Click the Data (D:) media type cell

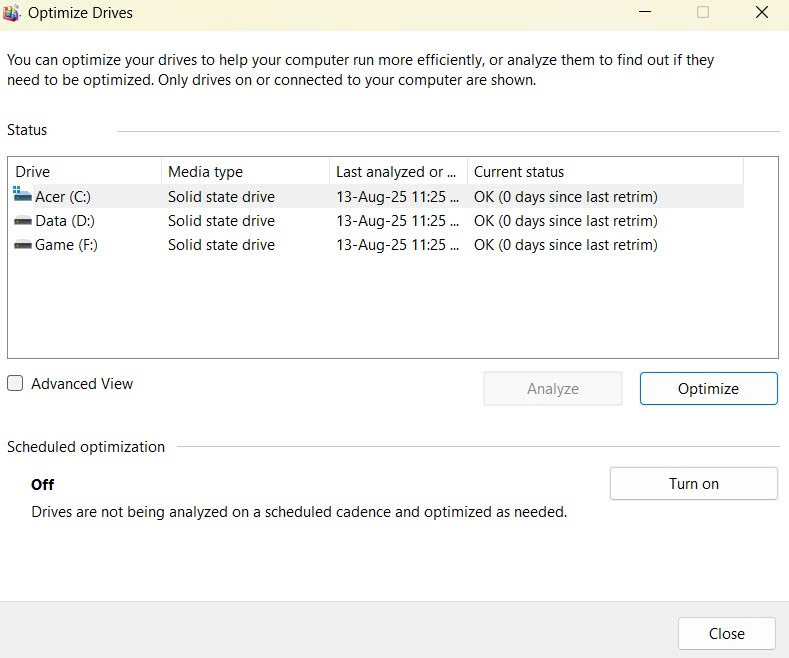tap(221, 221)
